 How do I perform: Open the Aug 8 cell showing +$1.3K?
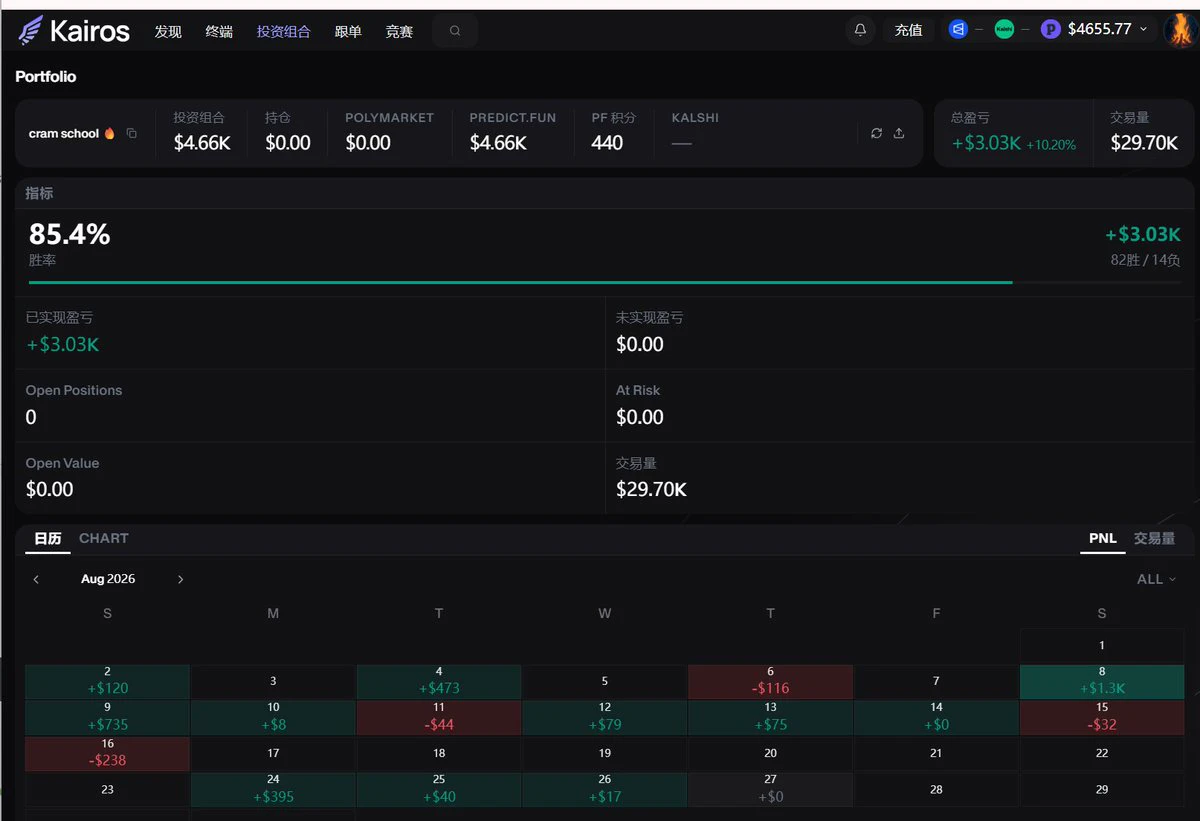1102,681
